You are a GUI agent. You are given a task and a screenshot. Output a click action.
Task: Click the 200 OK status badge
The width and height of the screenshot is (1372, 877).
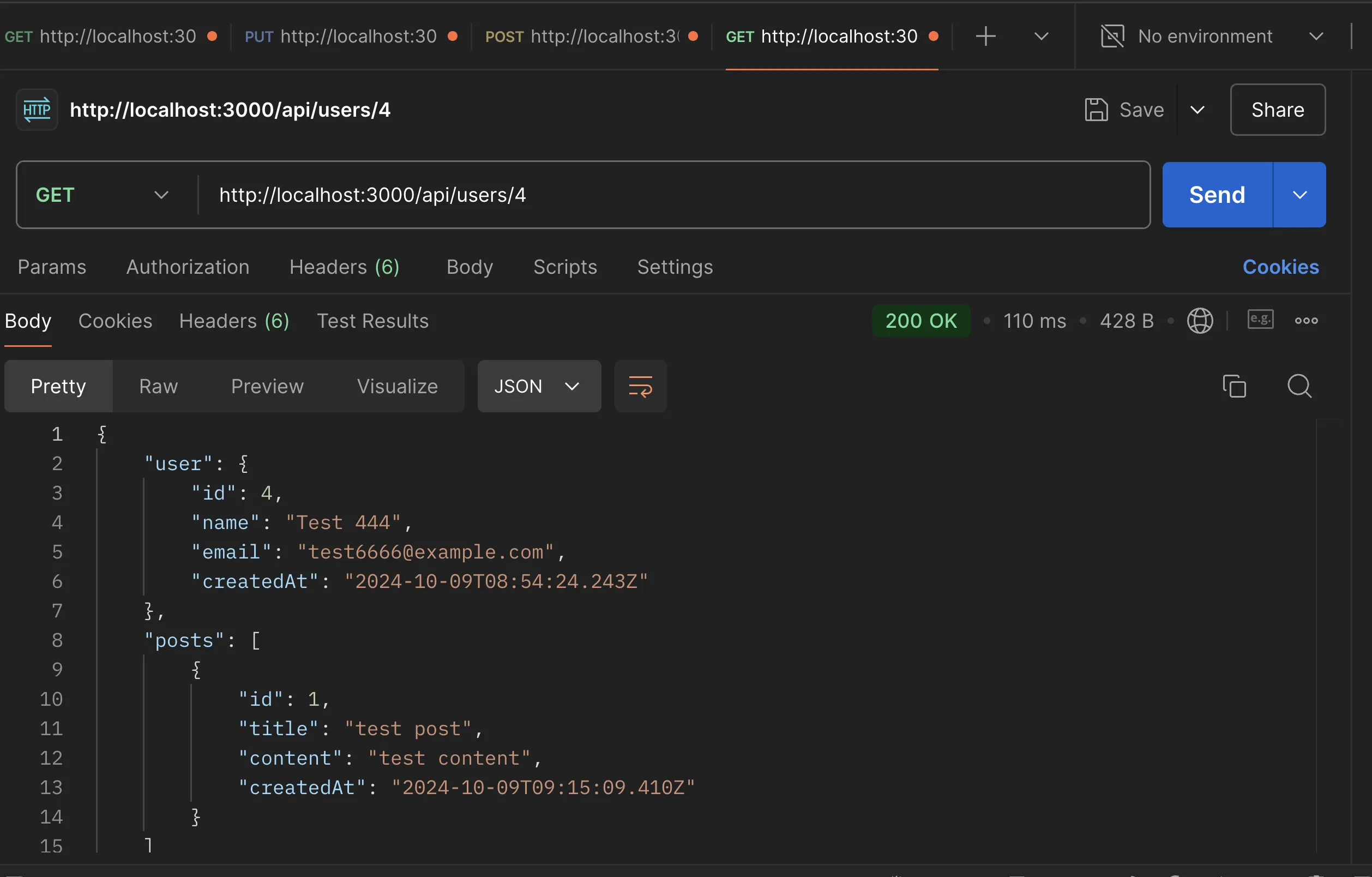pos(920,321)
